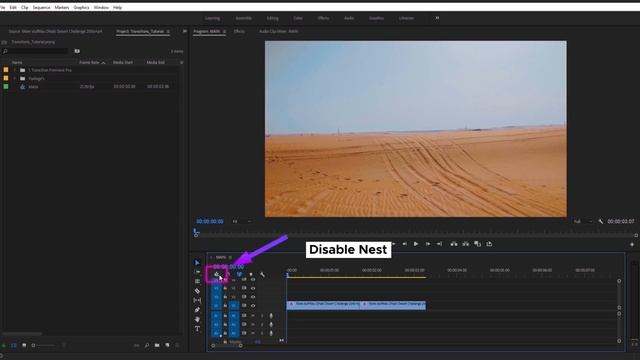The width and height of the screenshot is (640, 360).
Task: Open the Clip menu
Action: [24, 7]
